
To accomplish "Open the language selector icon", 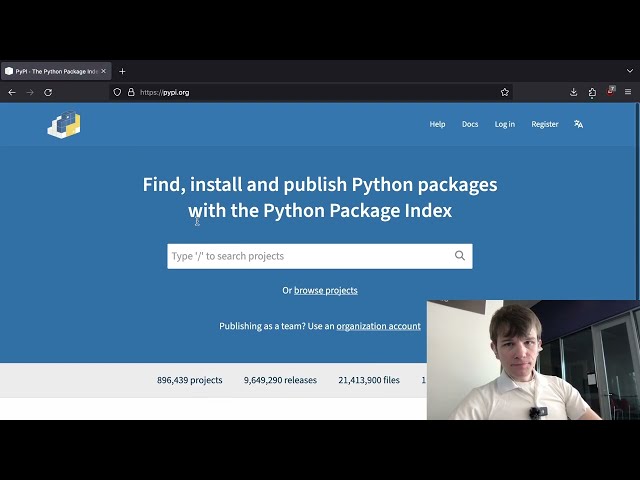I will pyautogui.click(x=578, y=124).
